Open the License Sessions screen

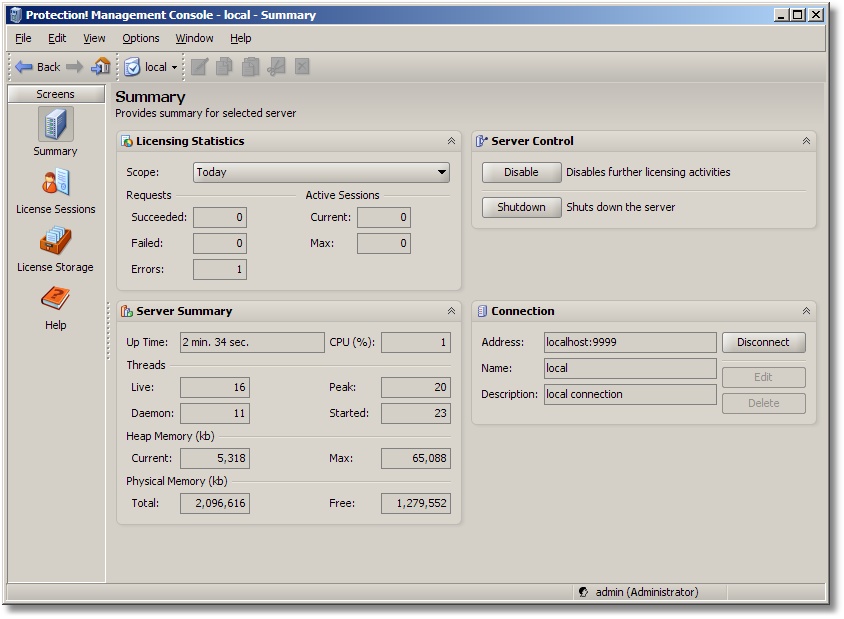(x=55, y=183)
